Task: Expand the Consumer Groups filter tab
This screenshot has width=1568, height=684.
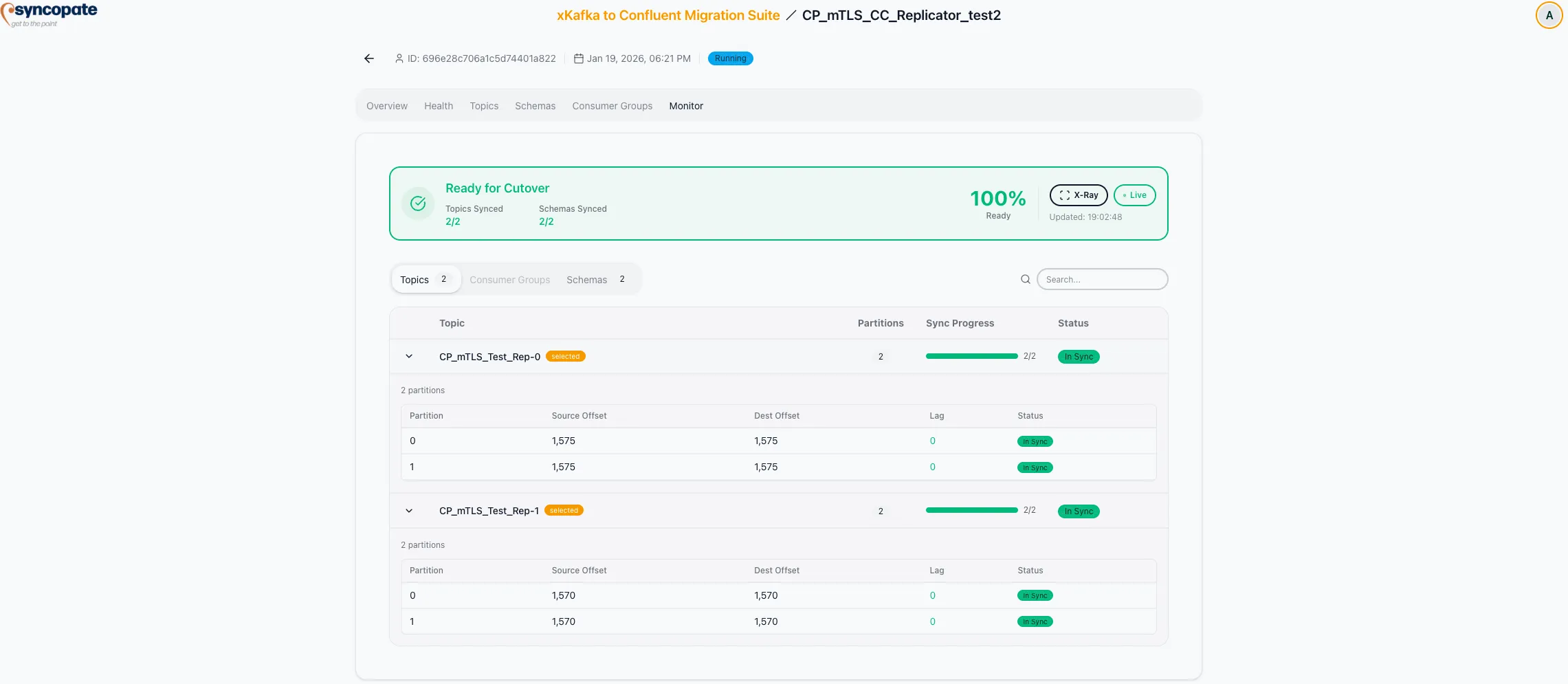Action: pyautogui.click(x=509, y=279)
